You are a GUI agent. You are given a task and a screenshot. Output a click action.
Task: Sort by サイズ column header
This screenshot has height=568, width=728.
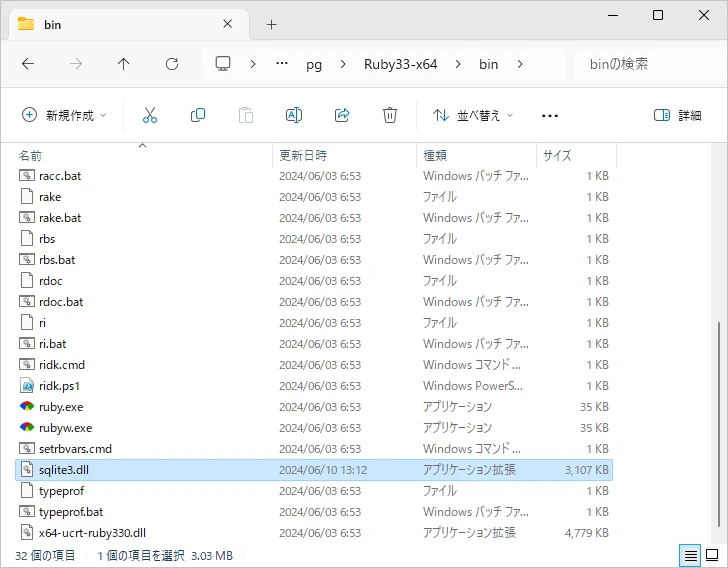(557, 155)
